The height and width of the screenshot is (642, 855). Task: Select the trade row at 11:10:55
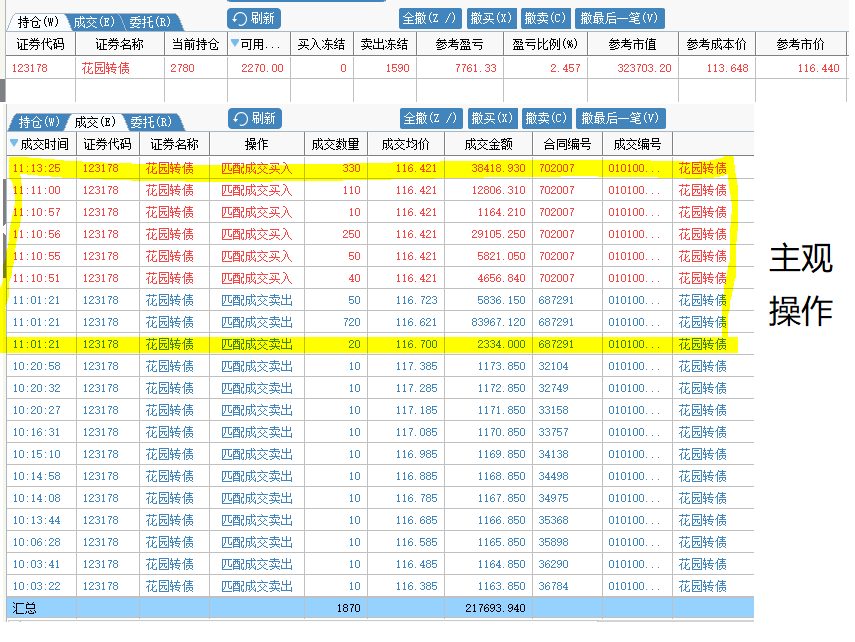coord(380,256)
